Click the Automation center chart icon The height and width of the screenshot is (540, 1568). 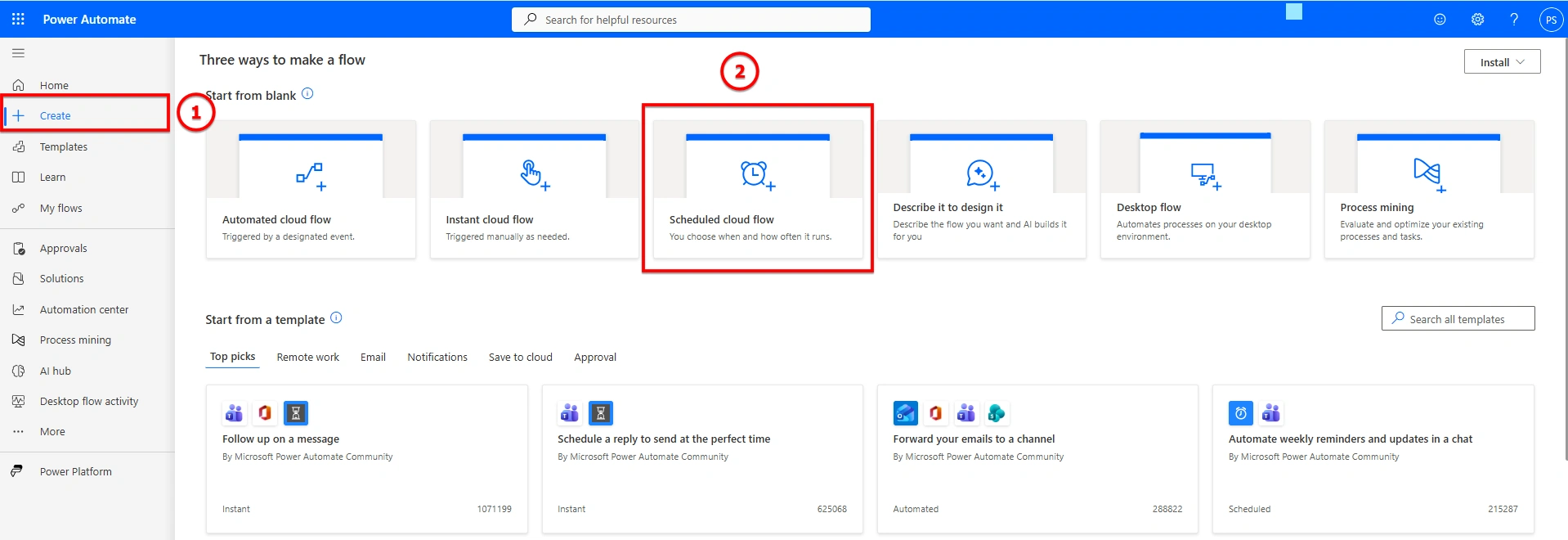[18, 309]
